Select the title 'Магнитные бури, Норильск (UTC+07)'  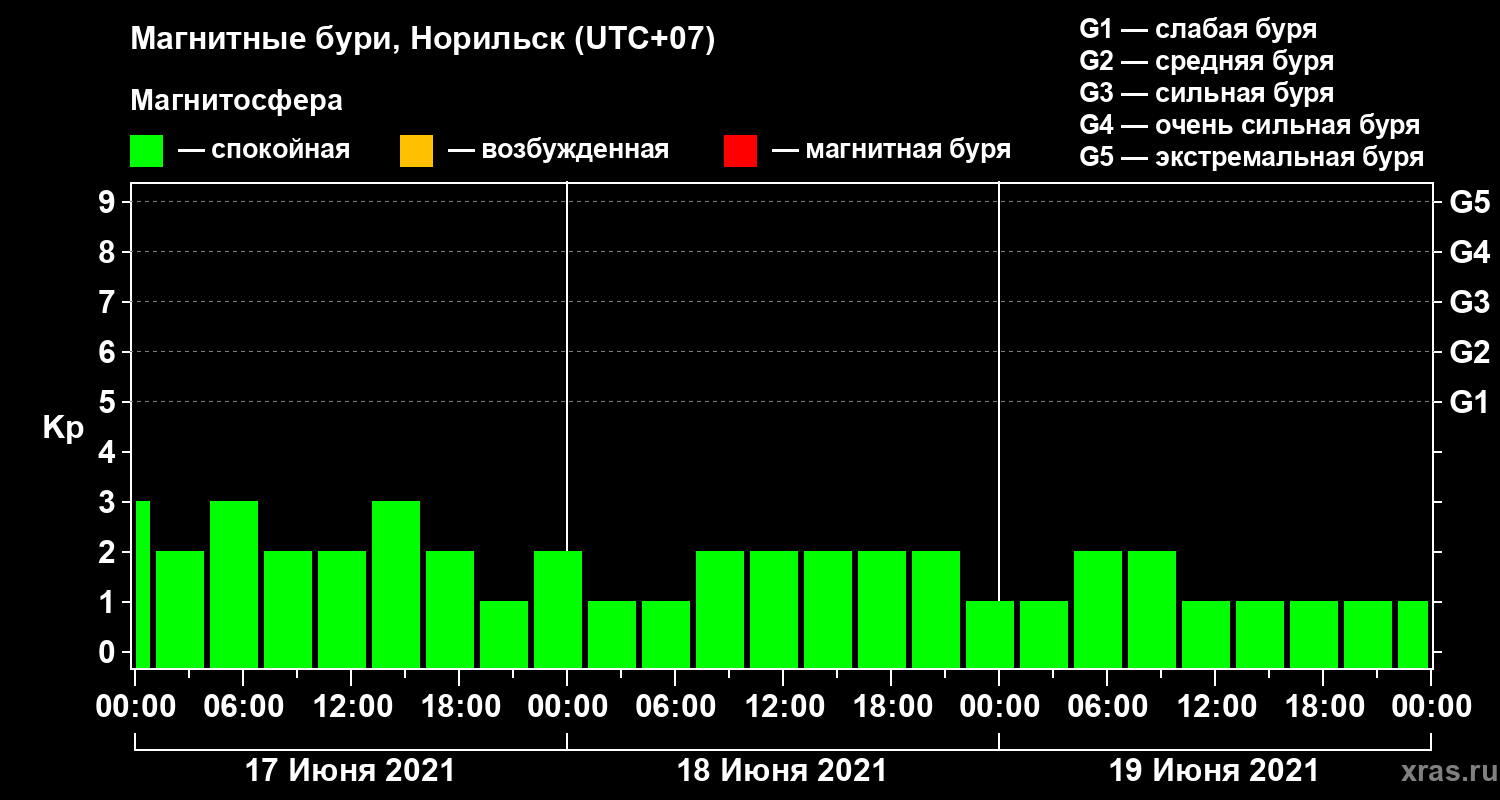click(423, 40)
